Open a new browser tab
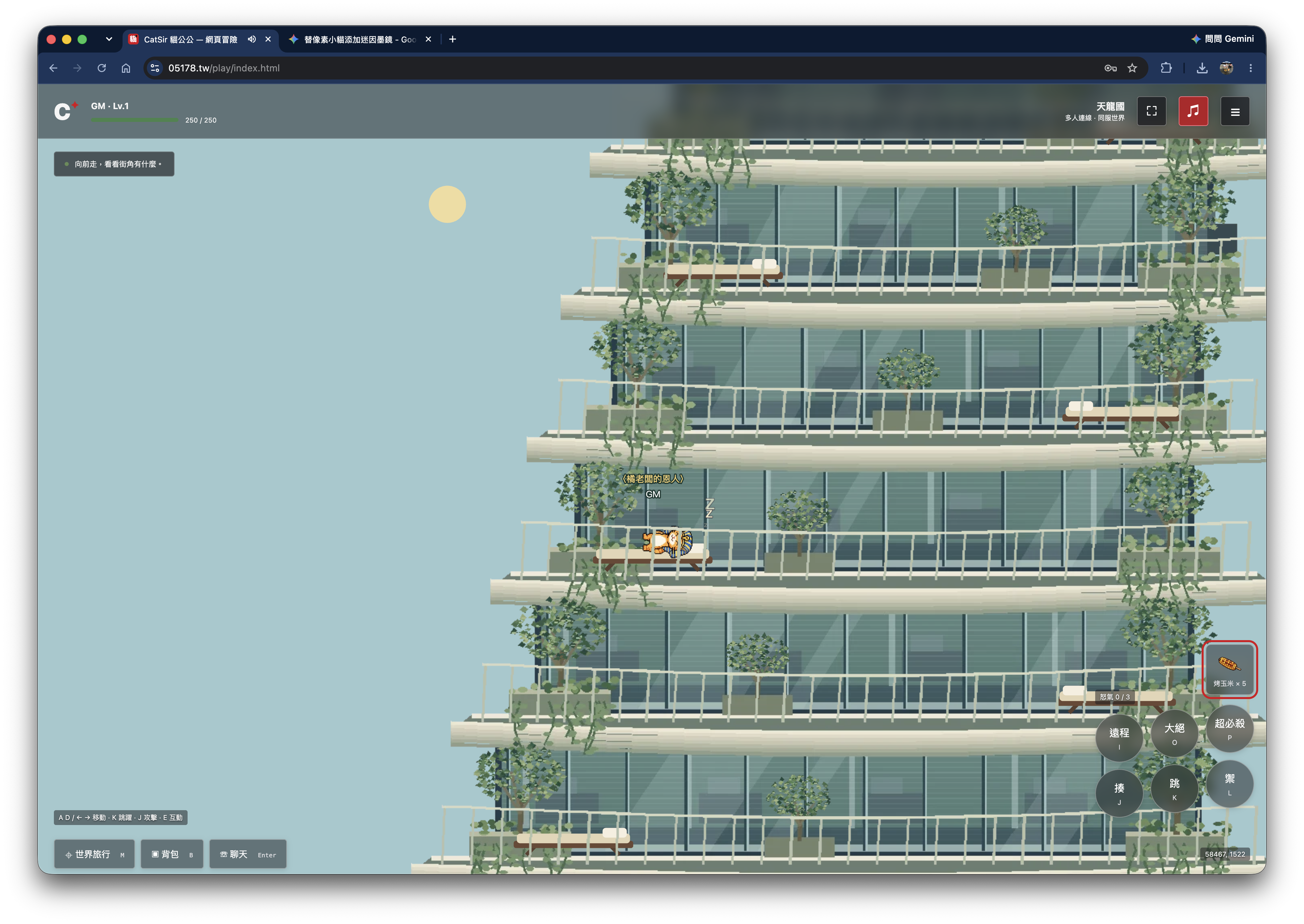The height and width of the screenshot is (924, 1304). point(452,39)
